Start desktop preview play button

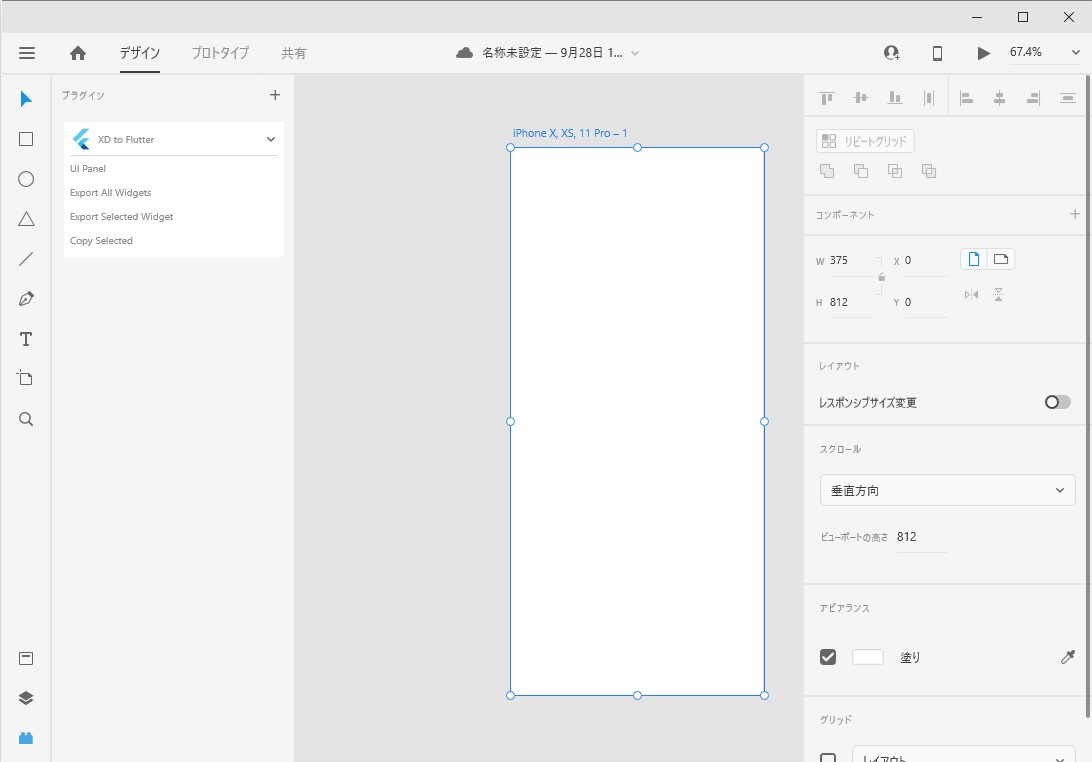[983, 53]
